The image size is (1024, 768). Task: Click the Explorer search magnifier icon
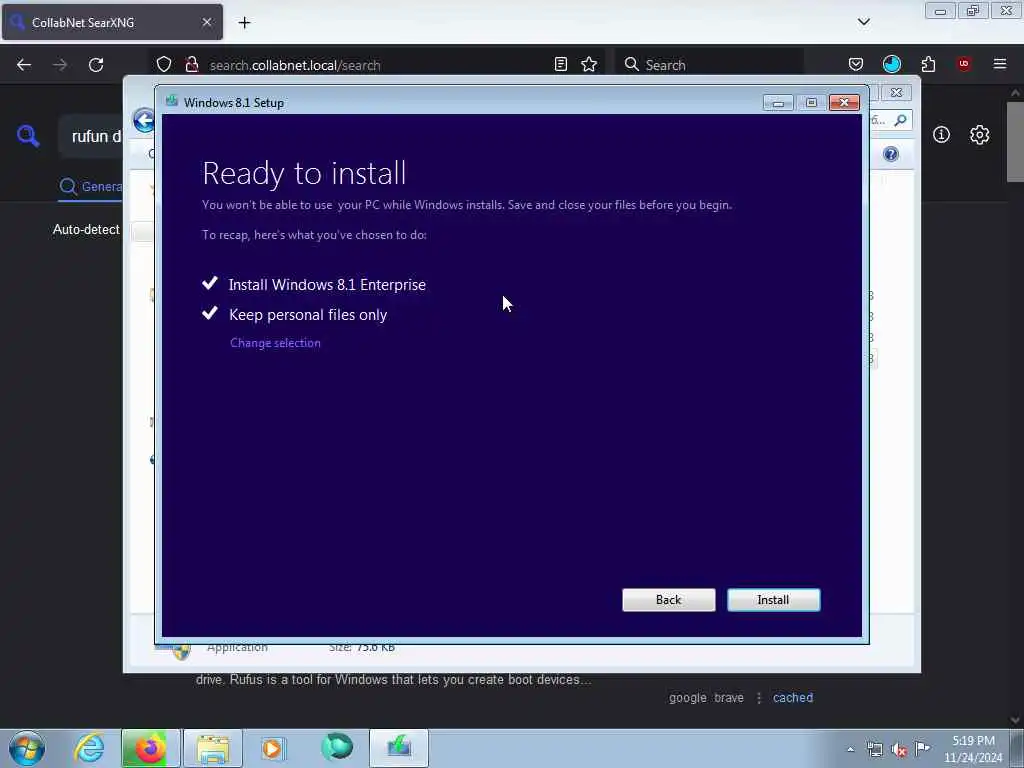click(901, 120)
